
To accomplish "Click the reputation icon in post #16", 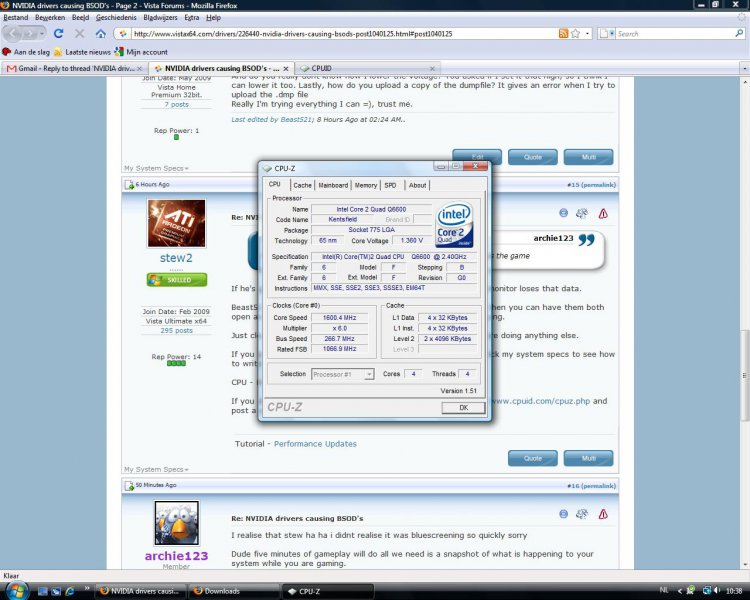I will [582, 514].
